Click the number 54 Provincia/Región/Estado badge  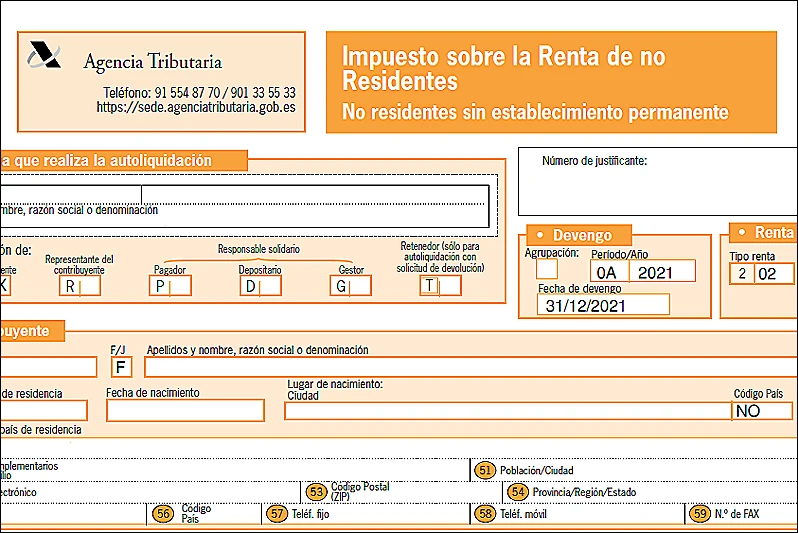pos(517,491)
